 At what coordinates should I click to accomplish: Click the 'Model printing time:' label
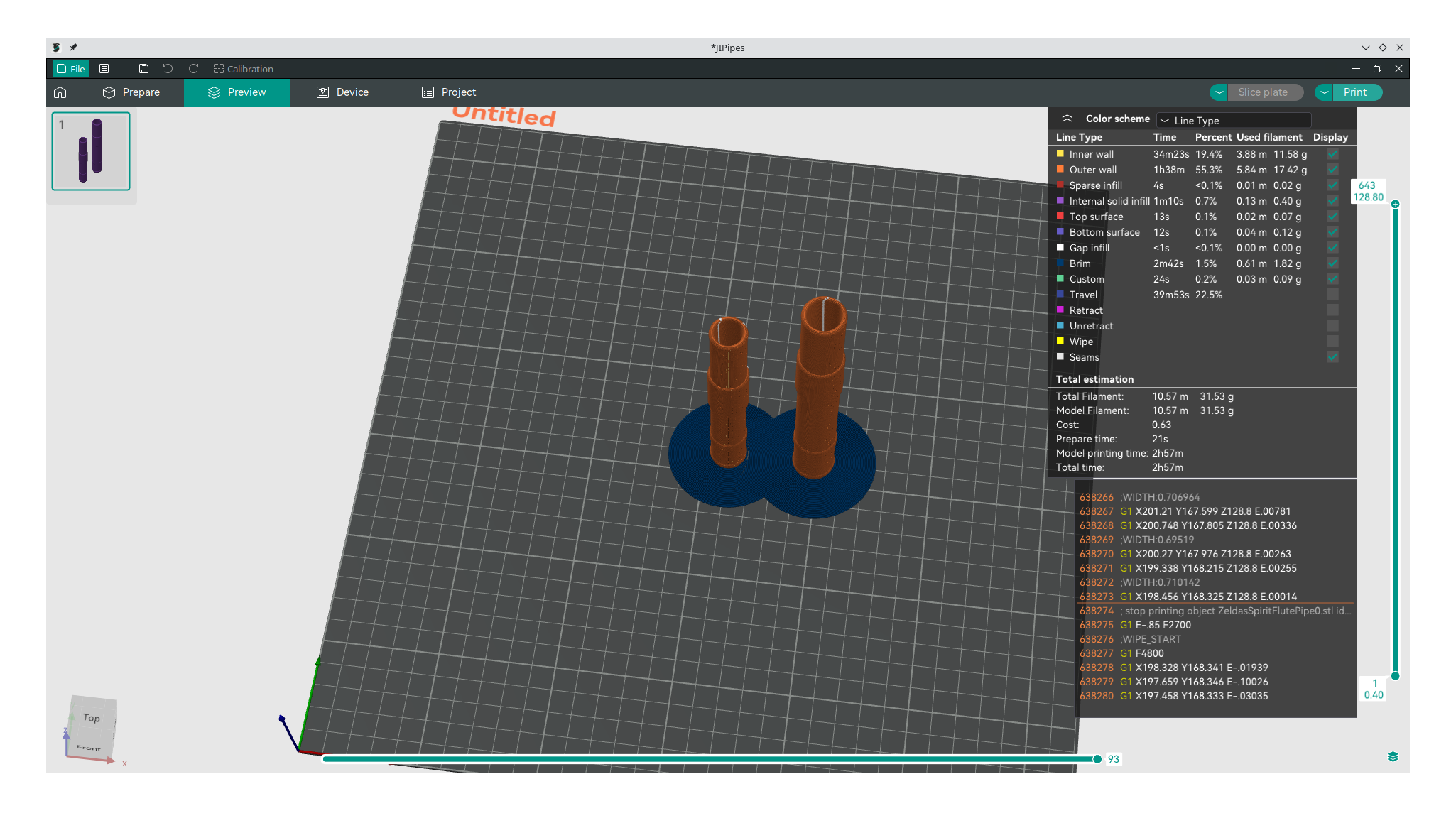pyautogui.click(x=1102, y=453)
